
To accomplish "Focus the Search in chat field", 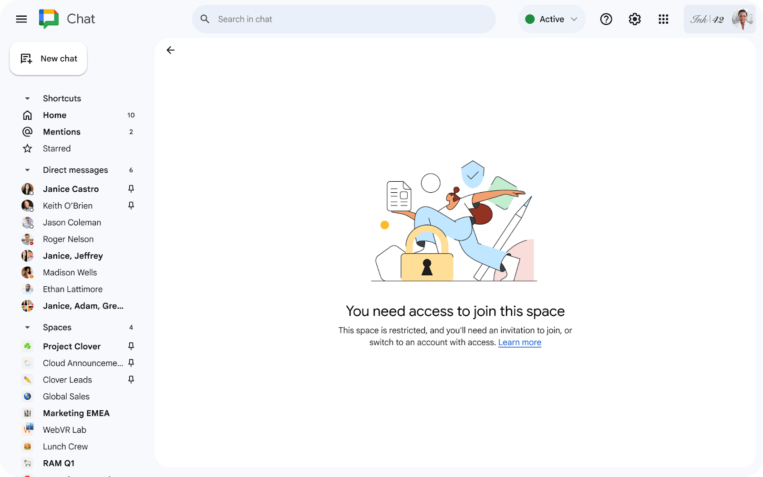I will pyautogui.click(x=344, y=19).
